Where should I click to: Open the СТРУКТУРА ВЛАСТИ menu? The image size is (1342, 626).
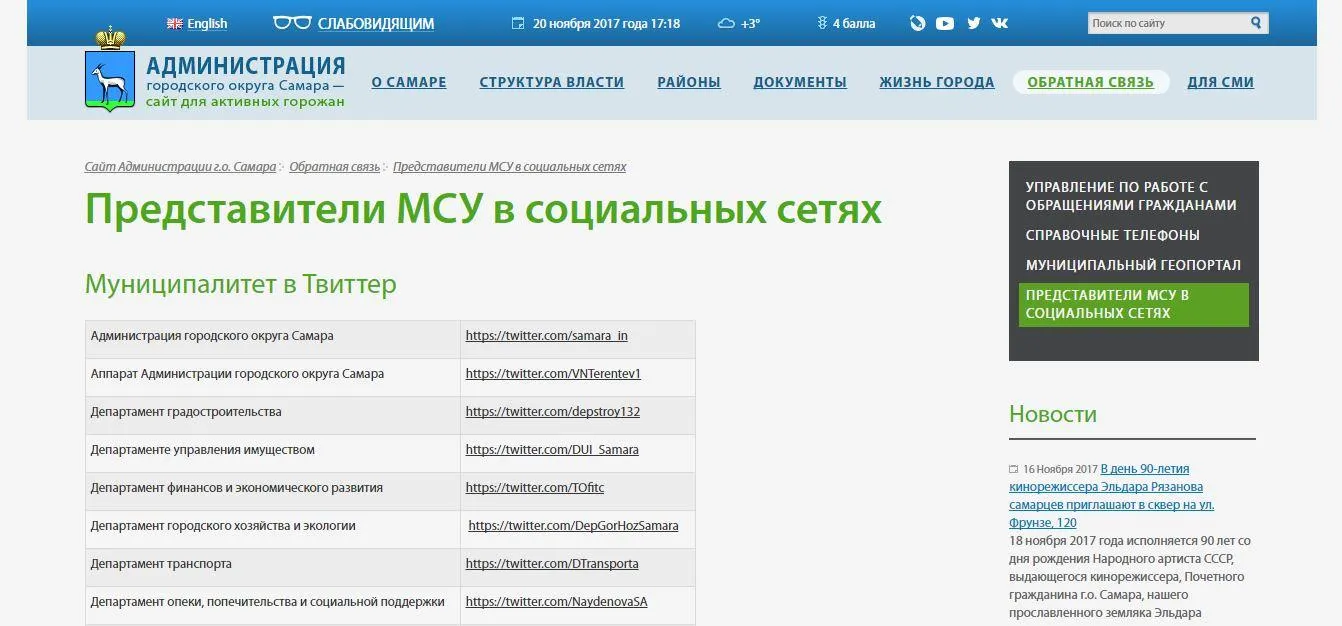coord(551,82)
